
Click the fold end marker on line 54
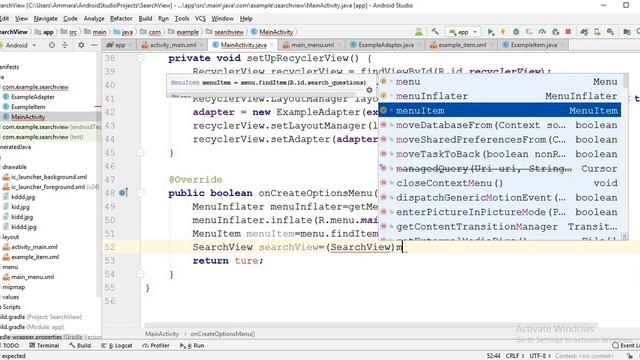click(x=140, y=273)
